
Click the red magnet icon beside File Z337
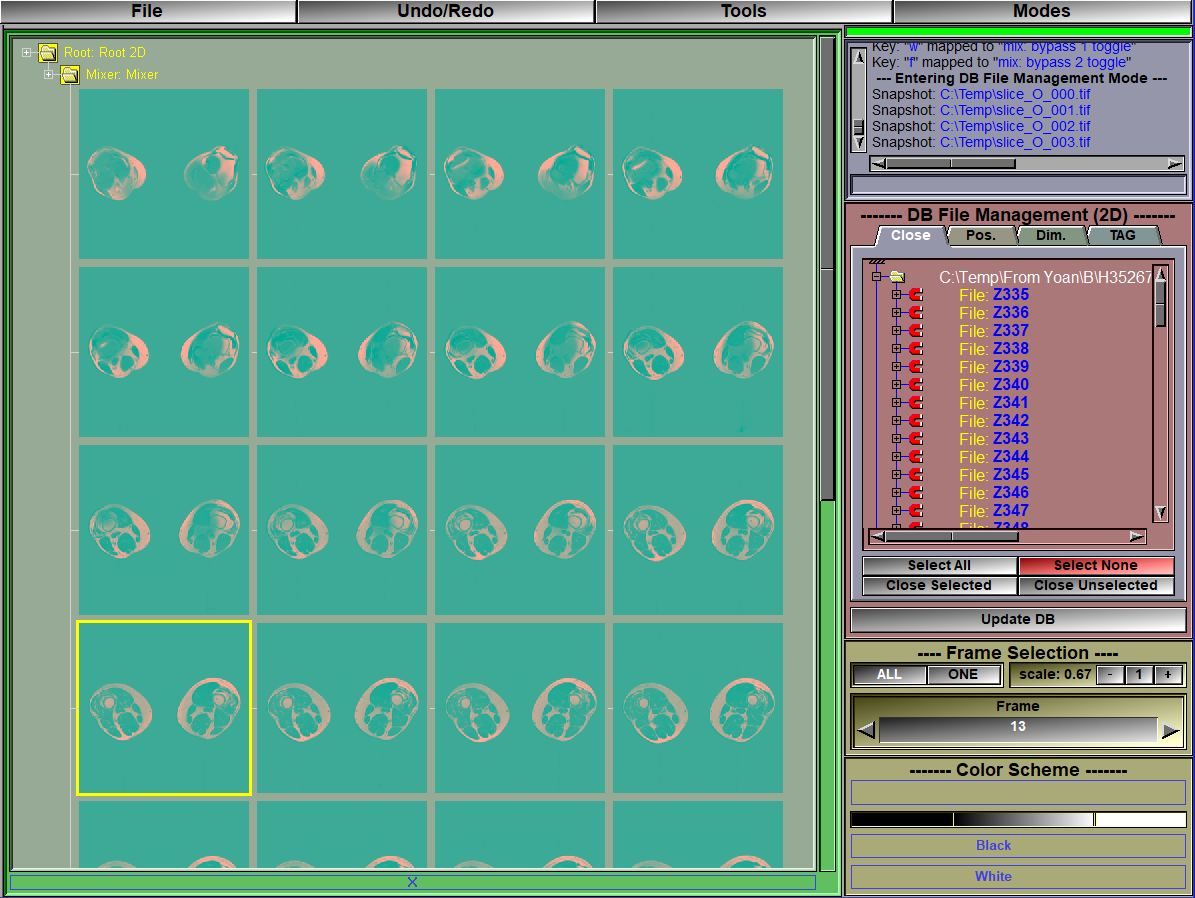pos(915,330)
